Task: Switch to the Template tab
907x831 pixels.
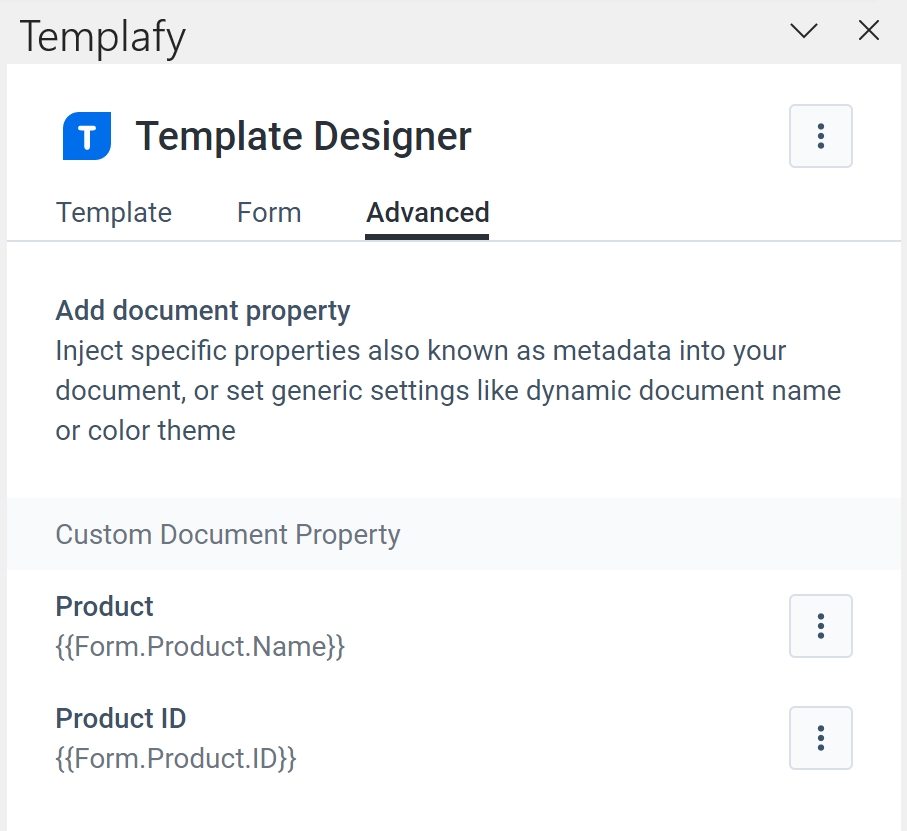Action: pos(113,212)
